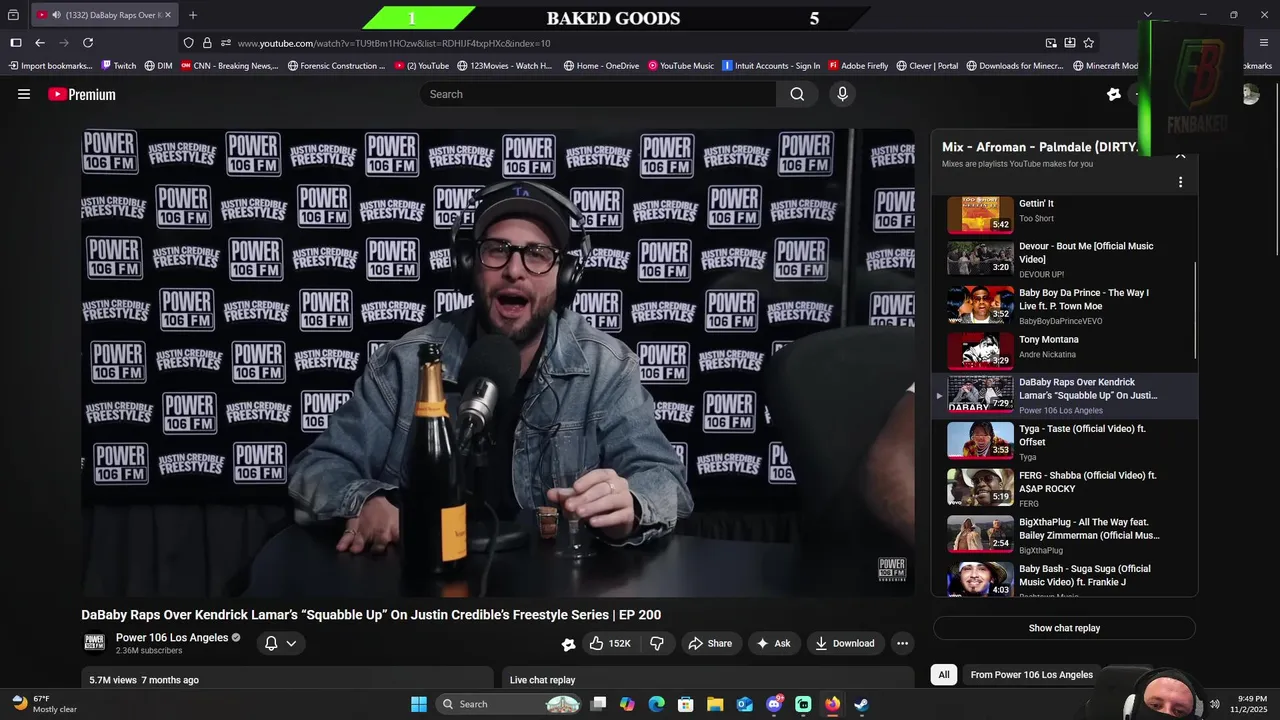Start voice search with microphone icon

click(842, 94)
